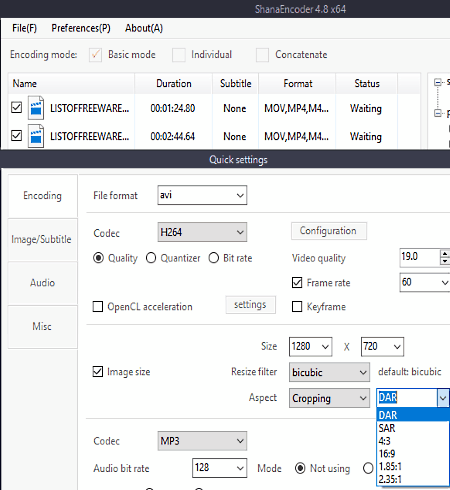This screenshot has height=490, width=450.
Task: Select the Quantizer radio button
Action: tap(151, 258)
